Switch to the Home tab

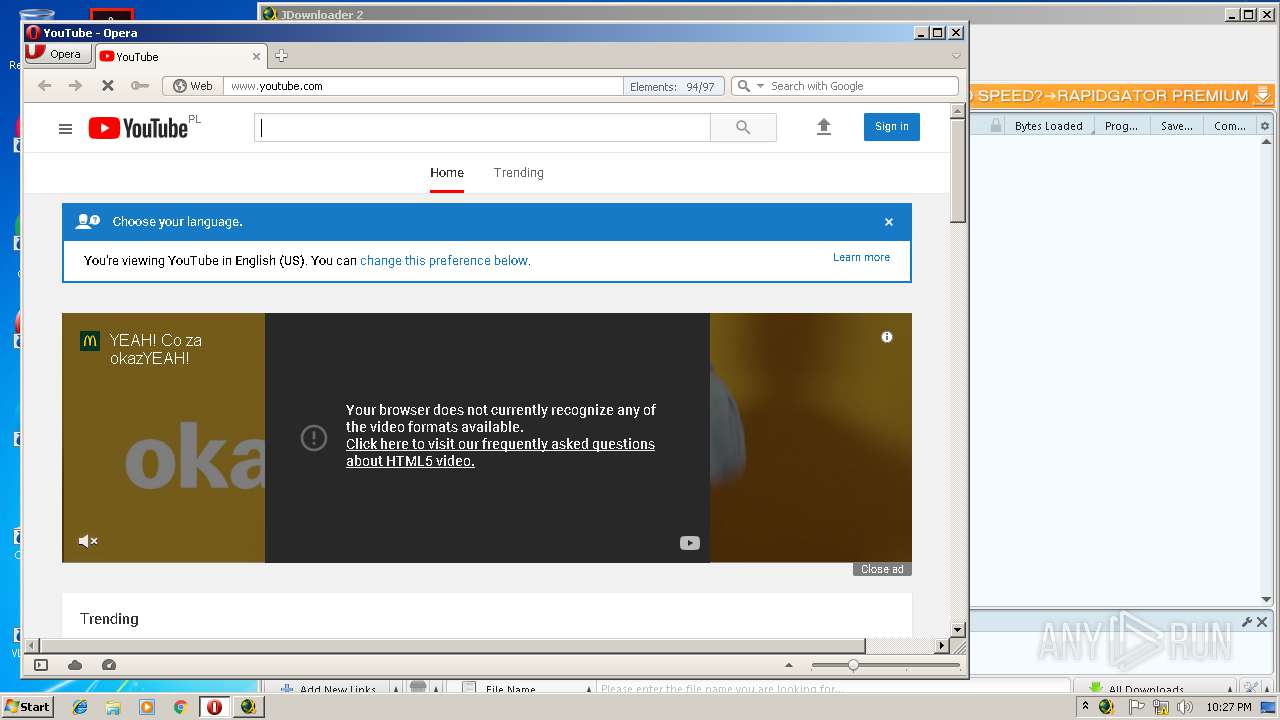tap(447, 173)
